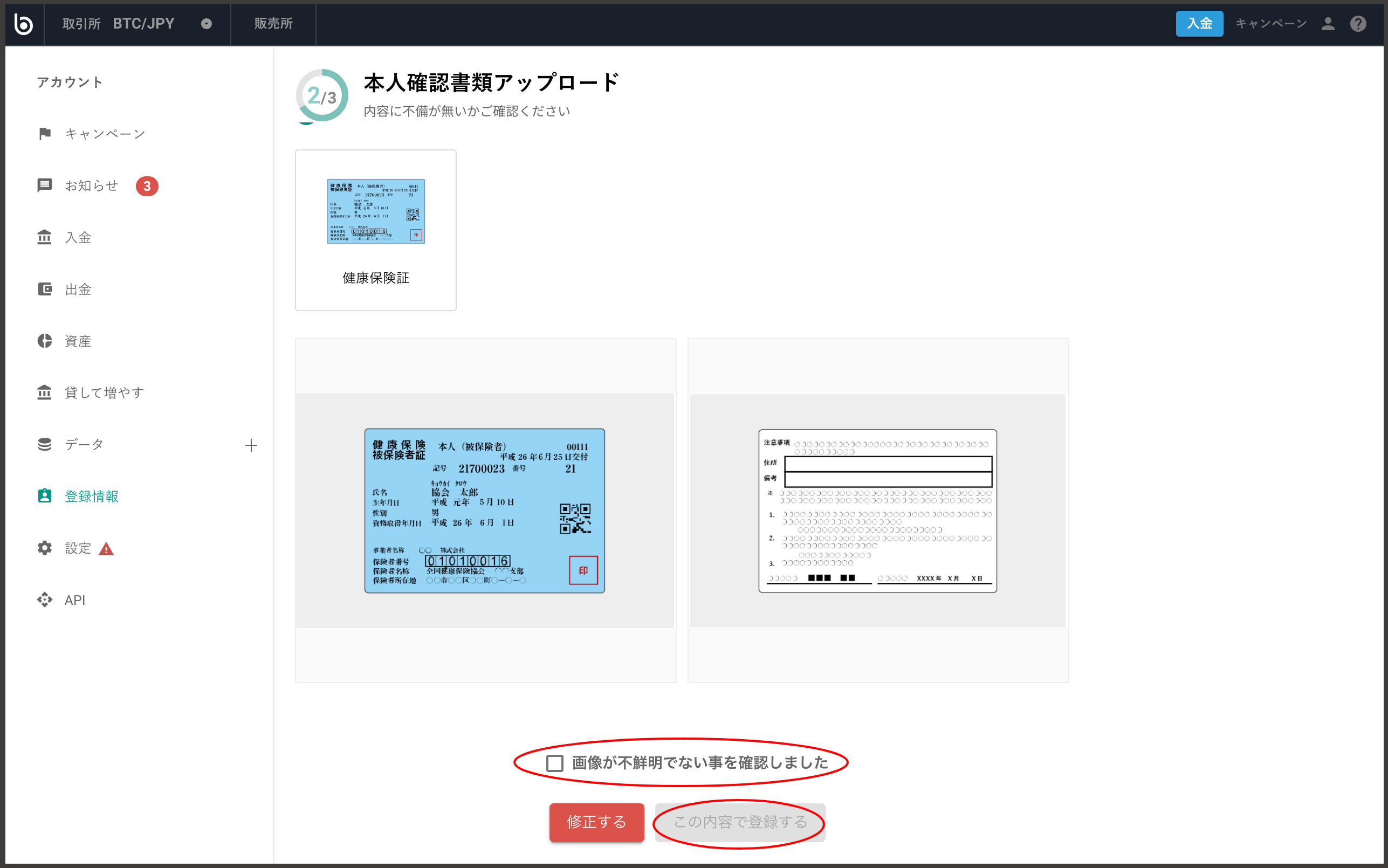Check 画像が不鮮明でない事を確認しました checkbox
The width and height of the screenshot is (1388, 868).
[x=554, y=763]
